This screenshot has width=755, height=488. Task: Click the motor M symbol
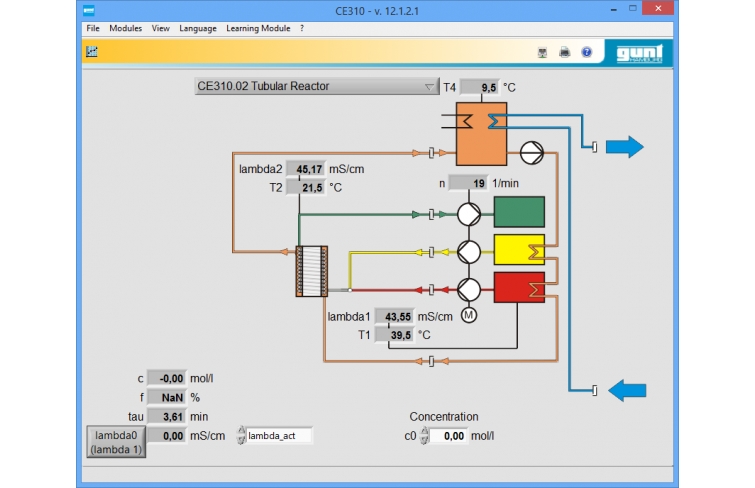pyautogui.click(x=469, y=316)
